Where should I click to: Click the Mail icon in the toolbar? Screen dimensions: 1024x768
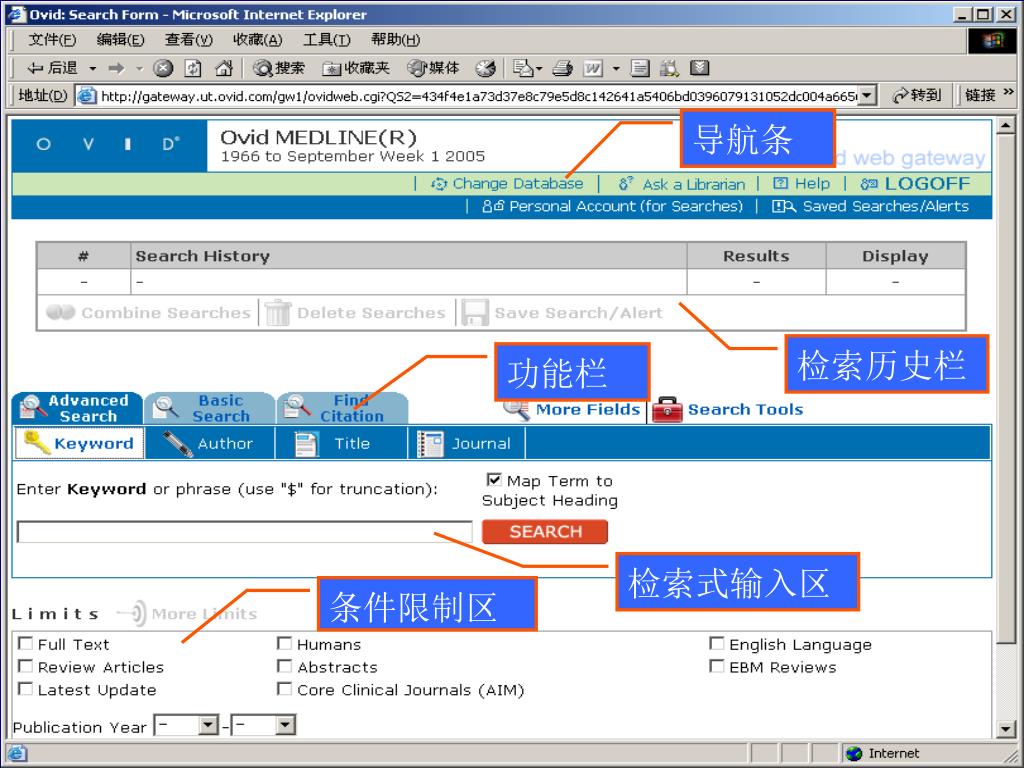click(x=523, y=68)
